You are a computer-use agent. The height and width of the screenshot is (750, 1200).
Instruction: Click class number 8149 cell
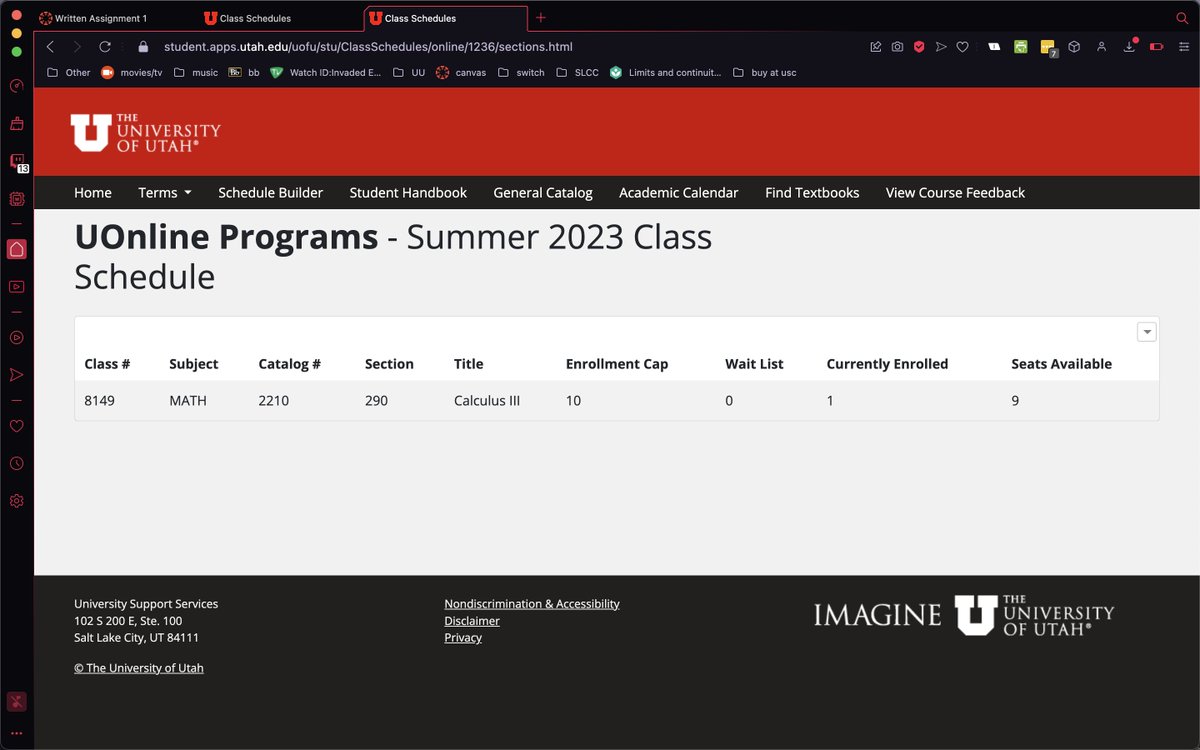coord(100,401)
